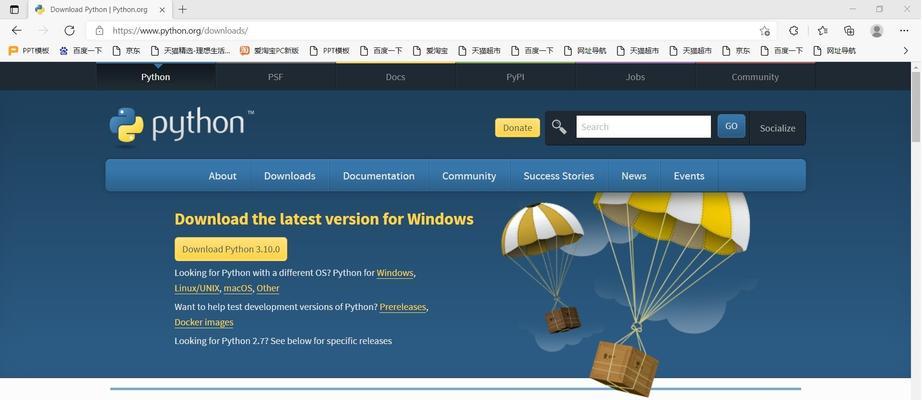Open the Favorites list icon
The height and width of the screenshot is (400, 922).
pos(823,31)
